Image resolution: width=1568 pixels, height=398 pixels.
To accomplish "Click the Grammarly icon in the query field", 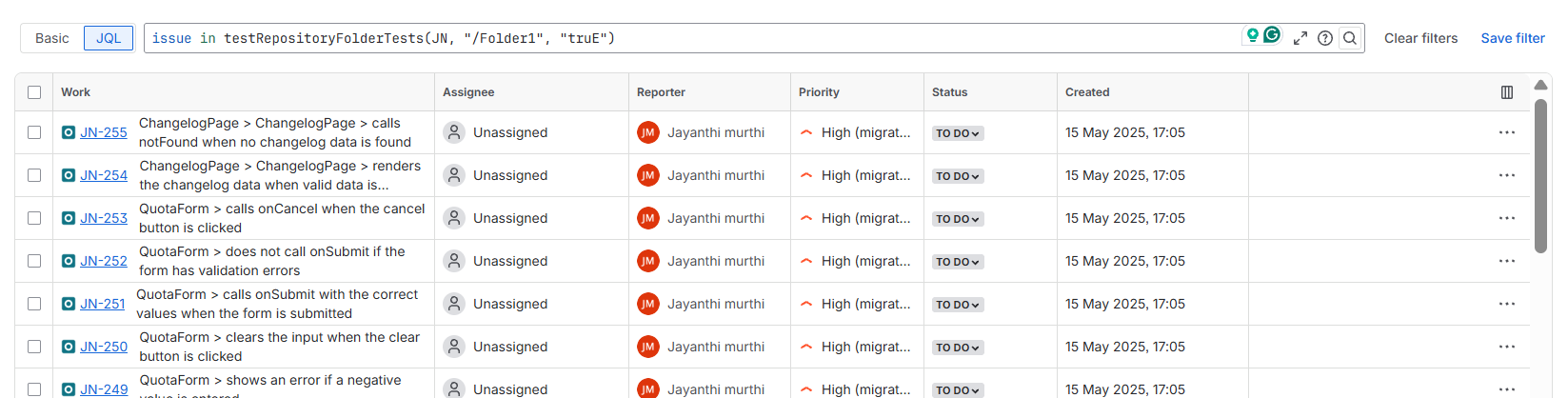I will click(x=1272, y=35).
